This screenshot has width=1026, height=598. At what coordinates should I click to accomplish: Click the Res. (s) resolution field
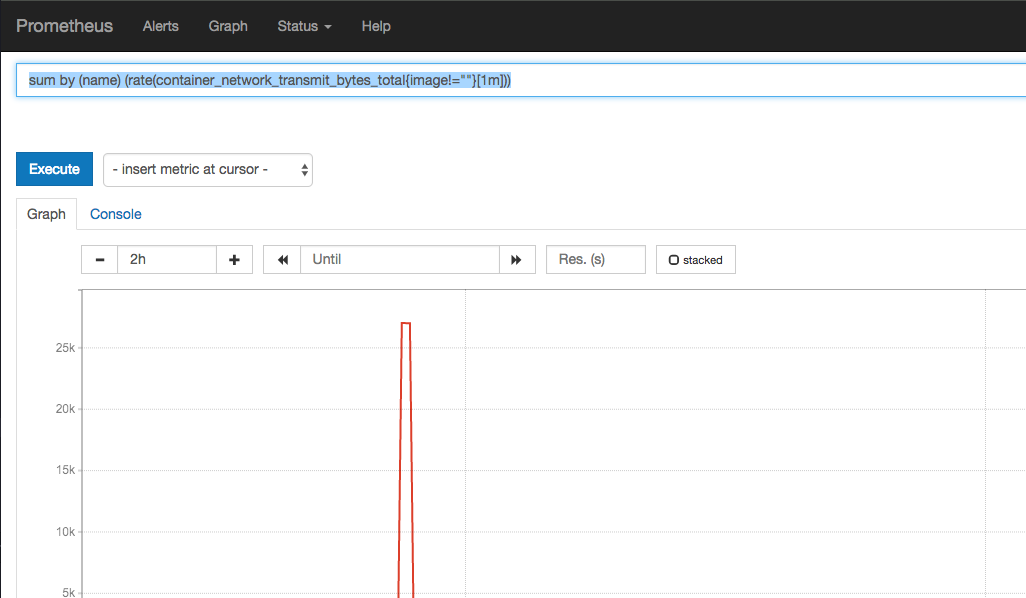[x=595, y=260]
